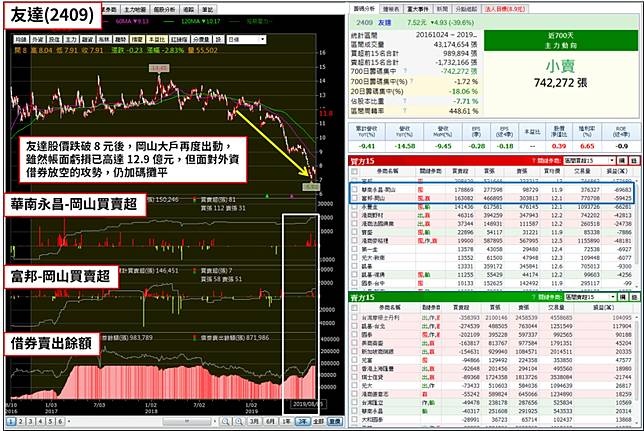
Task: Click the help icon beside 700日籌碼集中(%)
Action: (x=412, y=81)
